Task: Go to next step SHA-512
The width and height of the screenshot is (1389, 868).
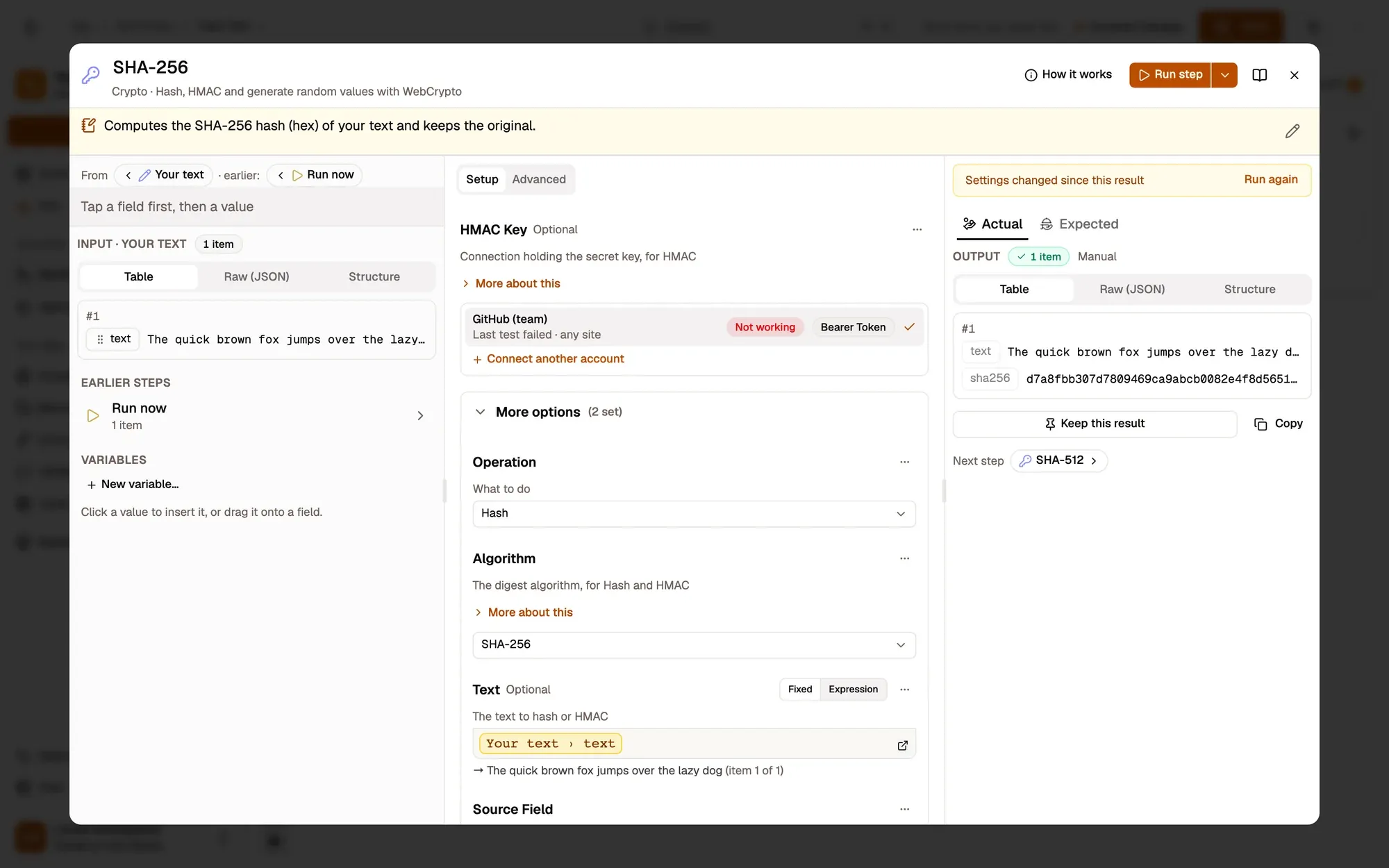Action: pos(1058,460)
